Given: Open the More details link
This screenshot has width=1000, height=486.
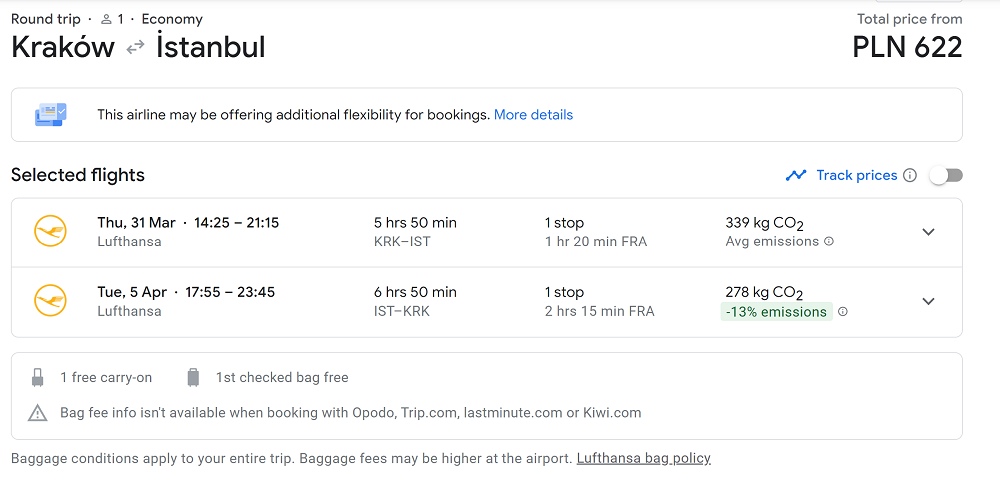Looking at the screenshot, I should (533, 115).
